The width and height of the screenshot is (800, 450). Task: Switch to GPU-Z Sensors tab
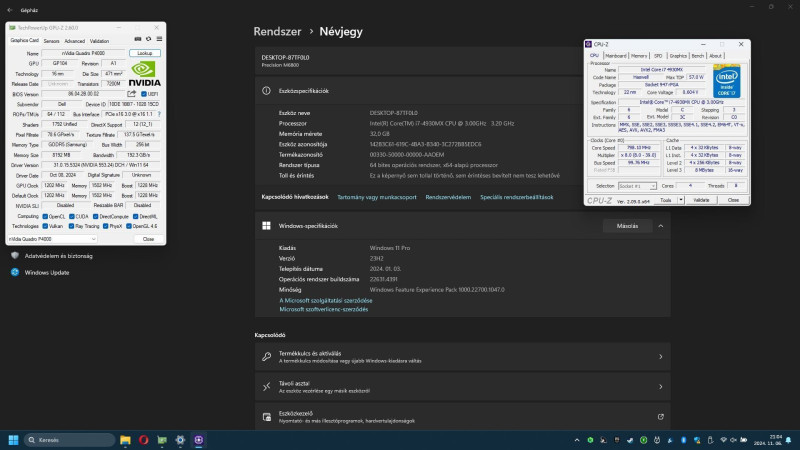[52, 41]
